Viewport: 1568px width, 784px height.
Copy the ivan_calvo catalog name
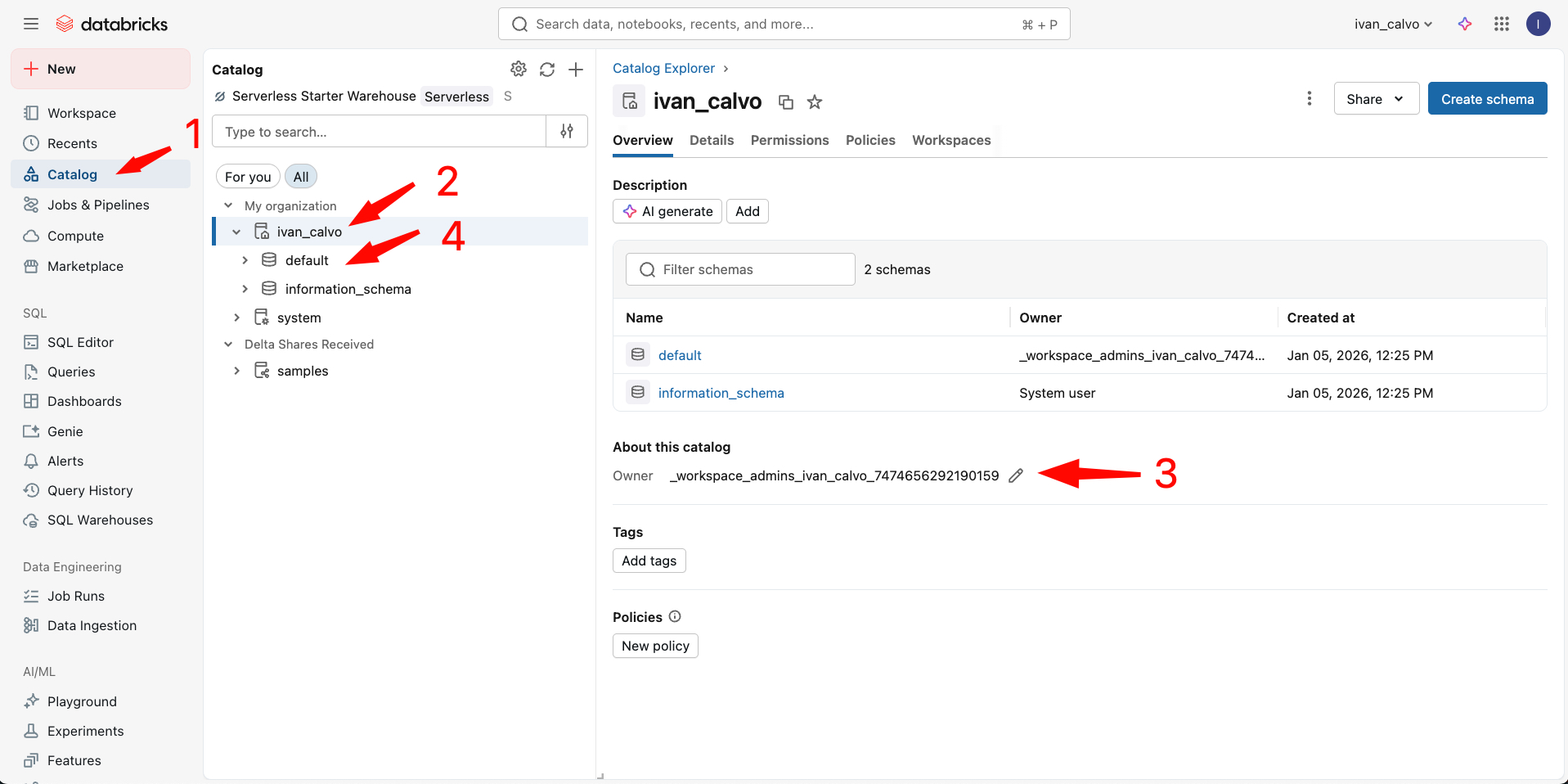click(x=786, y=102)
